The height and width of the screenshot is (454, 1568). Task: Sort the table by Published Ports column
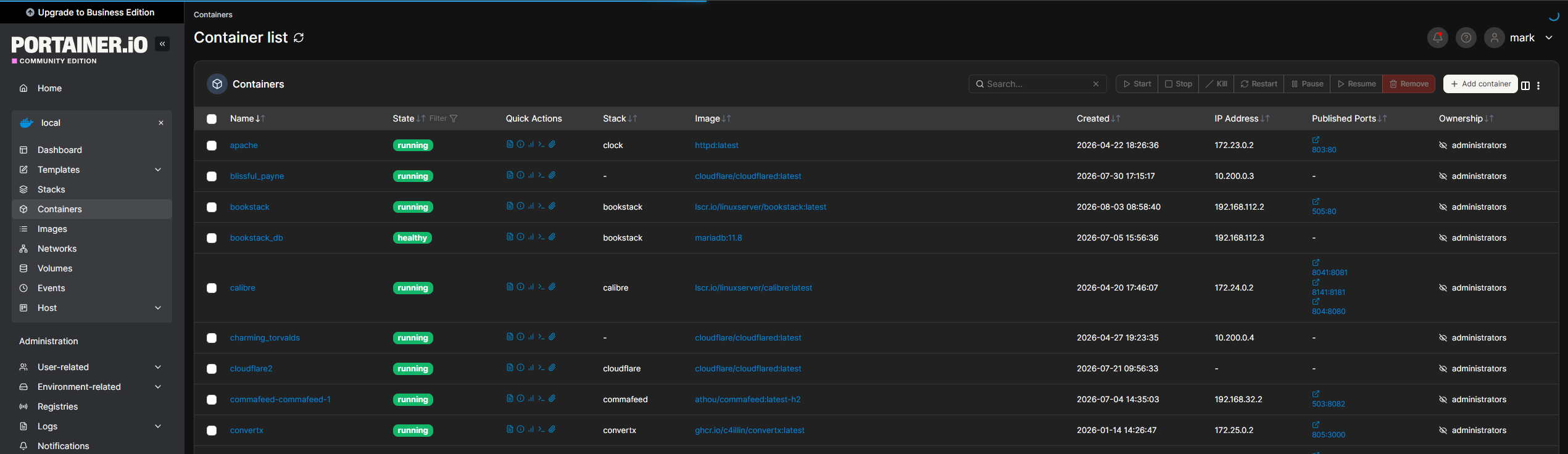[x=1350, y=118]
